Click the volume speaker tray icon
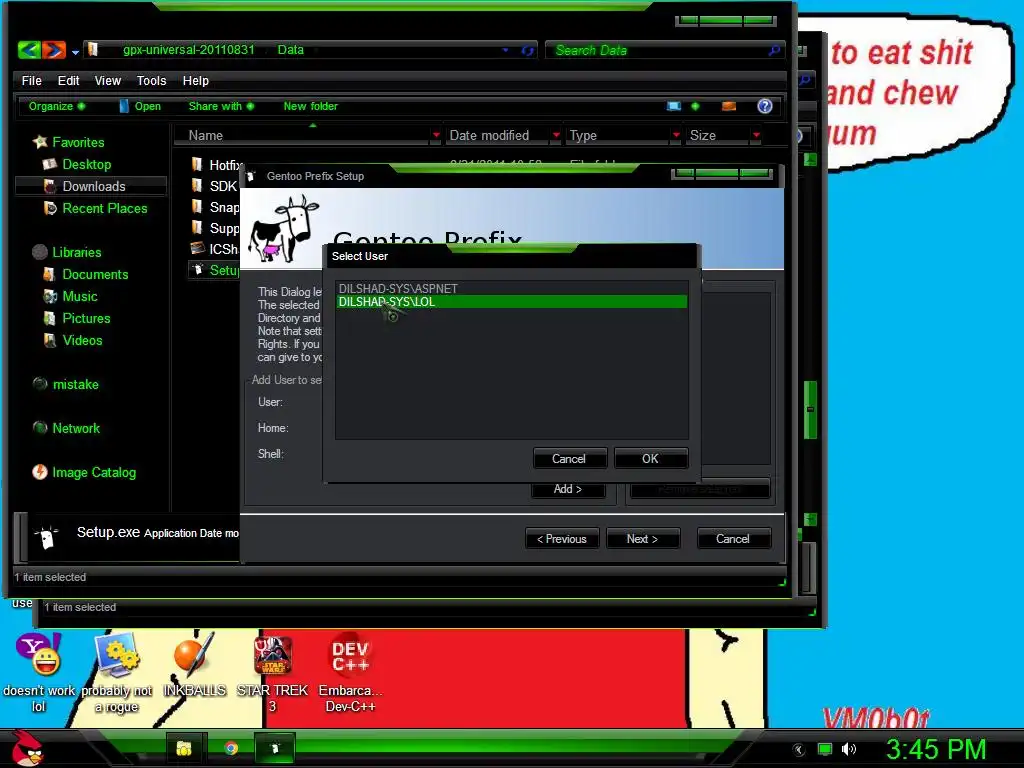This screenshot has width=1024, height=768. pyautogui.click(x=848, y=749)
